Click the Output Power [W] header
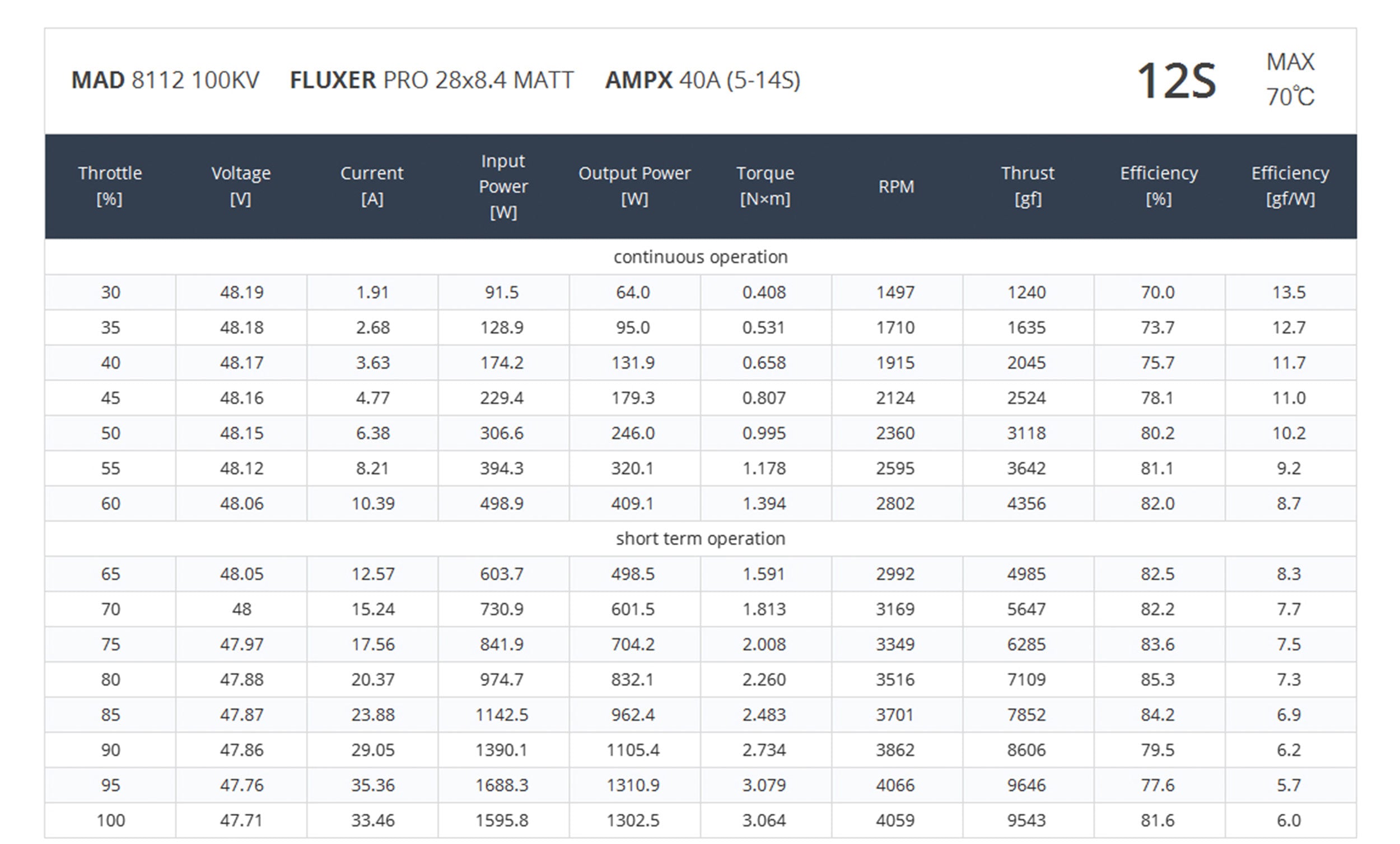Screen dimensions: 1400x844 point(634,186)
